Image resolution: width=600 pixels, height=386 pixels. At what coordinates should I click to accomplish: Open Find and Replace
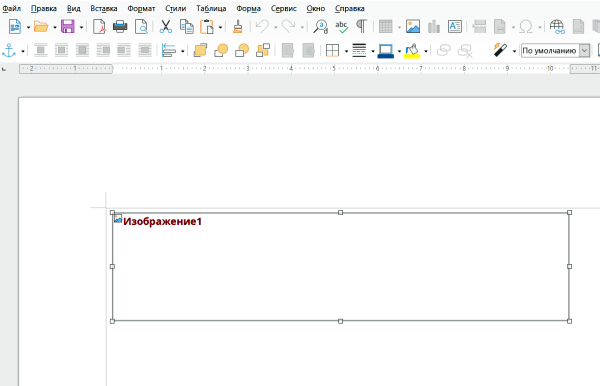pos(321,27)
